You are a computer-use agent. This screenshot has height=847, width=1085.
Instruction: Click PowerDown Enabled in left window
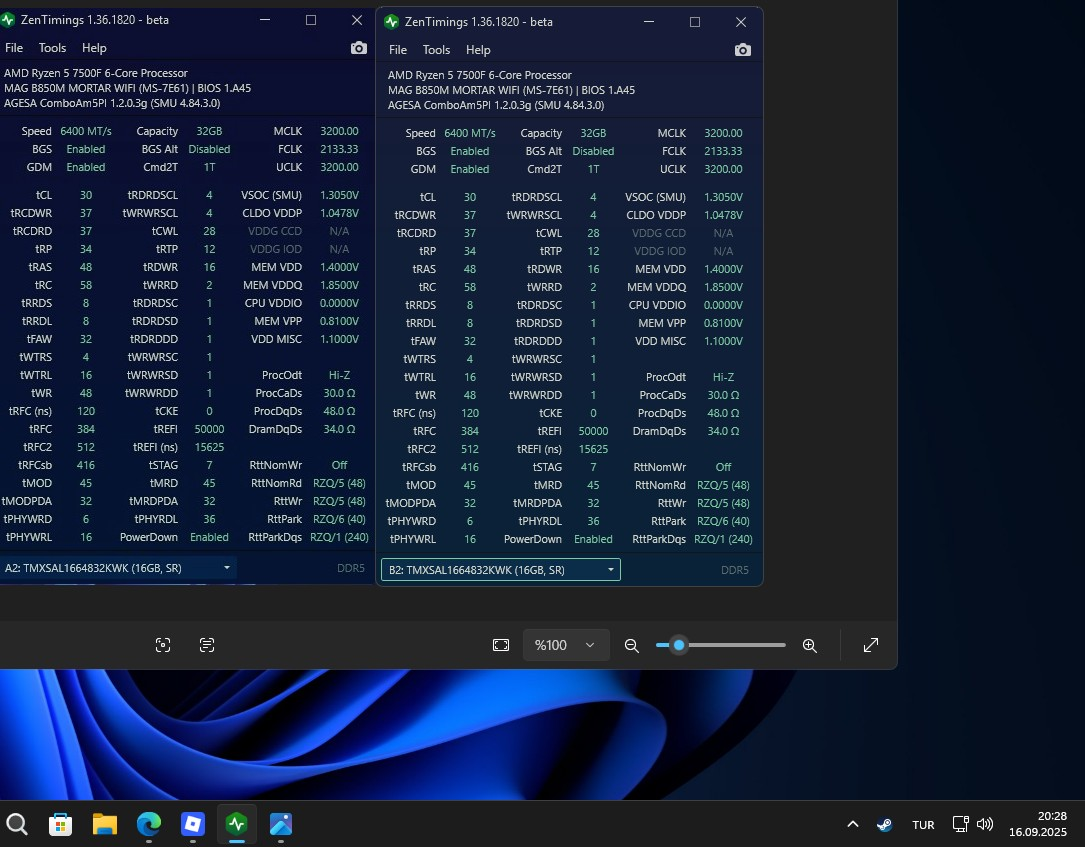click(x=209, y=537)
